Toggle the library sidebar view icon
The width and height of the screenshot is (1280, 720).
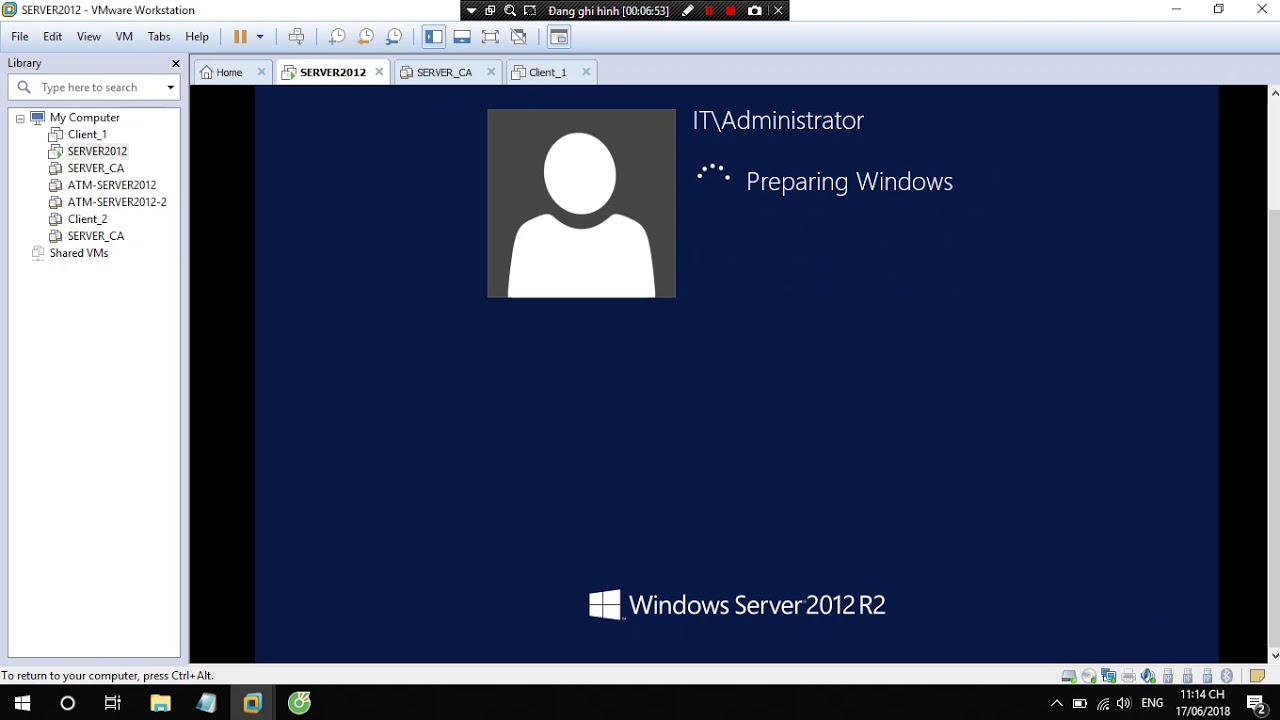pyautogui.click(x=433, y=37)
